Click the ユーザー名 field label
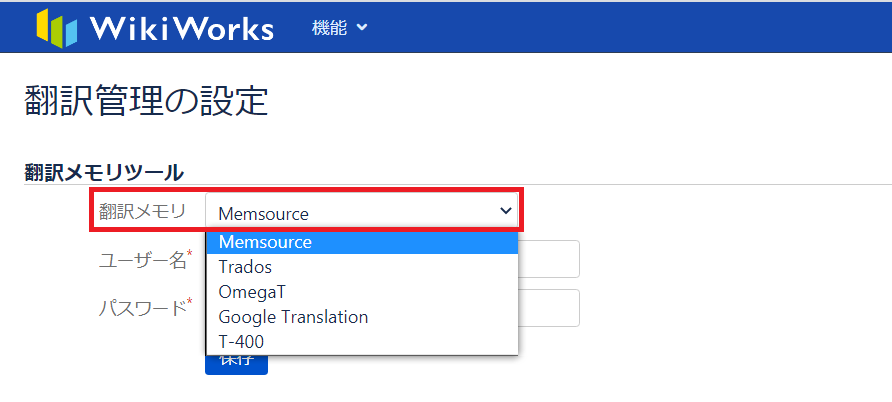Screen dimensions: 892x402 point(144,260)
